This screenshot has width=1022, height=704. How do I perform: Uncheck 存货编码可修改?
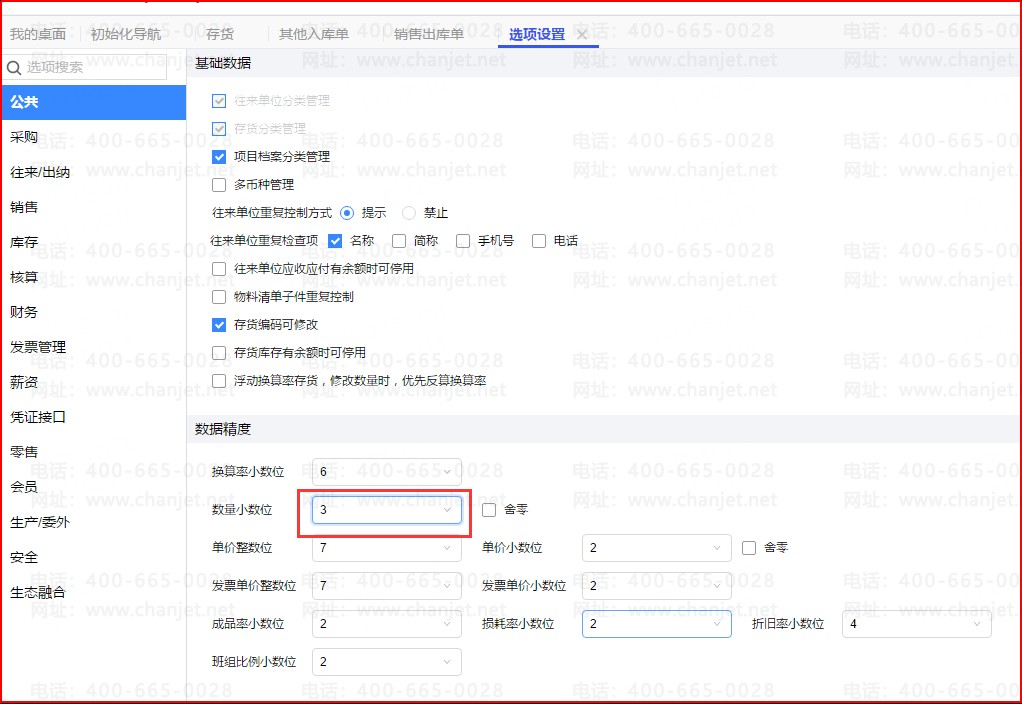point(219,325)
